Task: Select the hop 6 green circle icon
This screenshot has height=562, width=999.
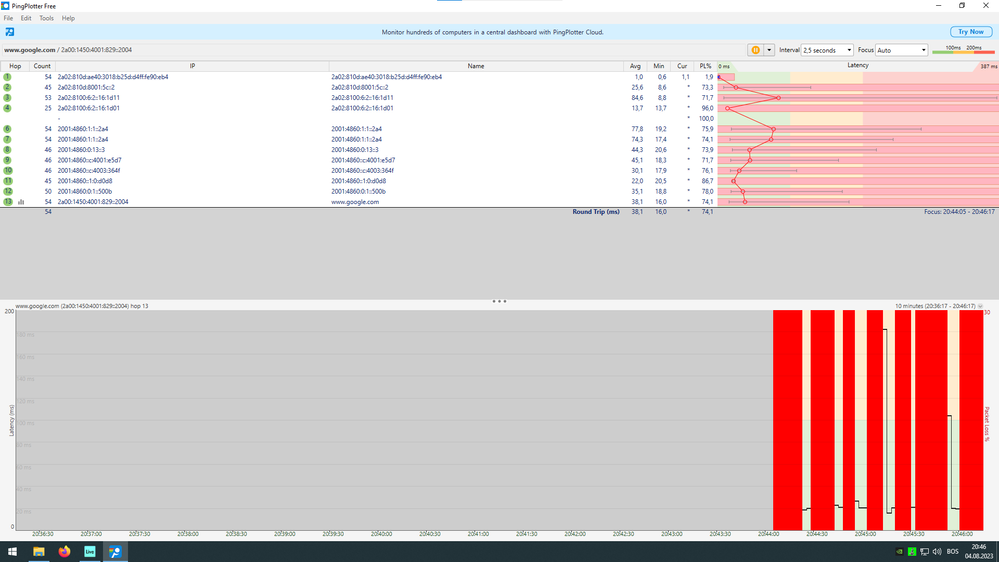Action: (8, 129)
